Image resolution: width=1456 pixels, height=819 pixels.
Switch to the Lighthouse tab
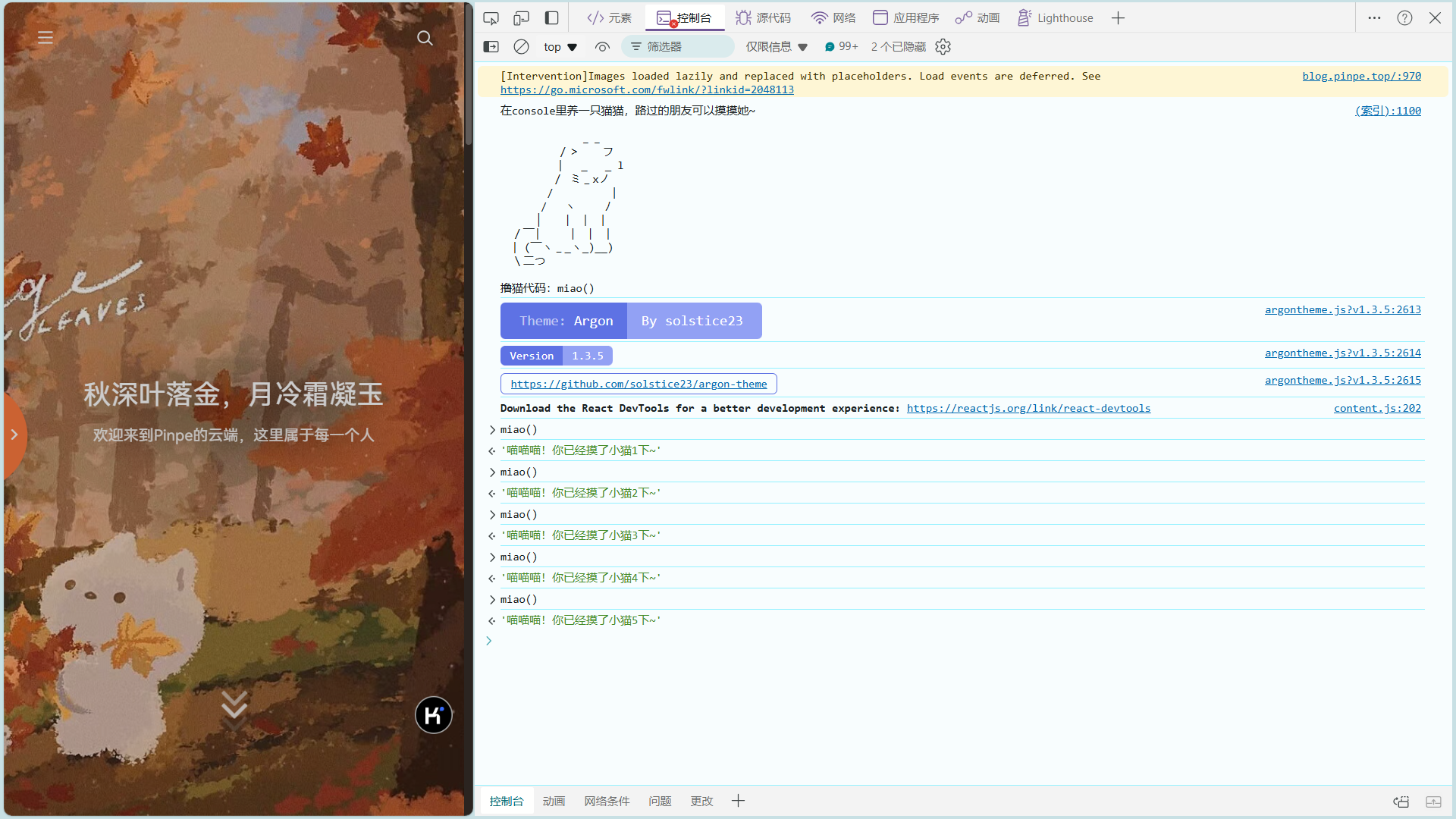coord(1056,18)
